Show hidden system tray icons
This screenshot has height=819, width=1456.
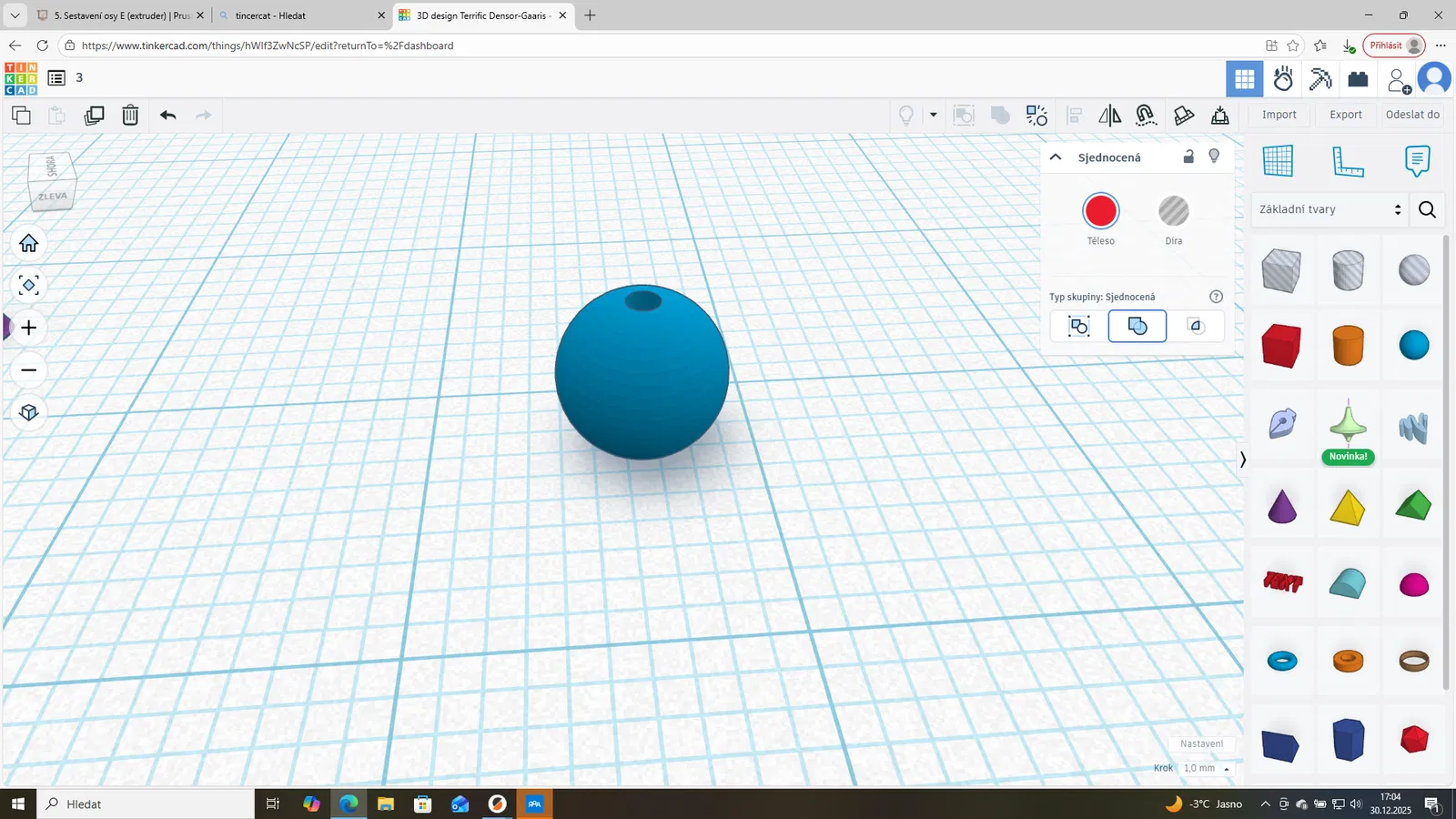pos(1265,804)
